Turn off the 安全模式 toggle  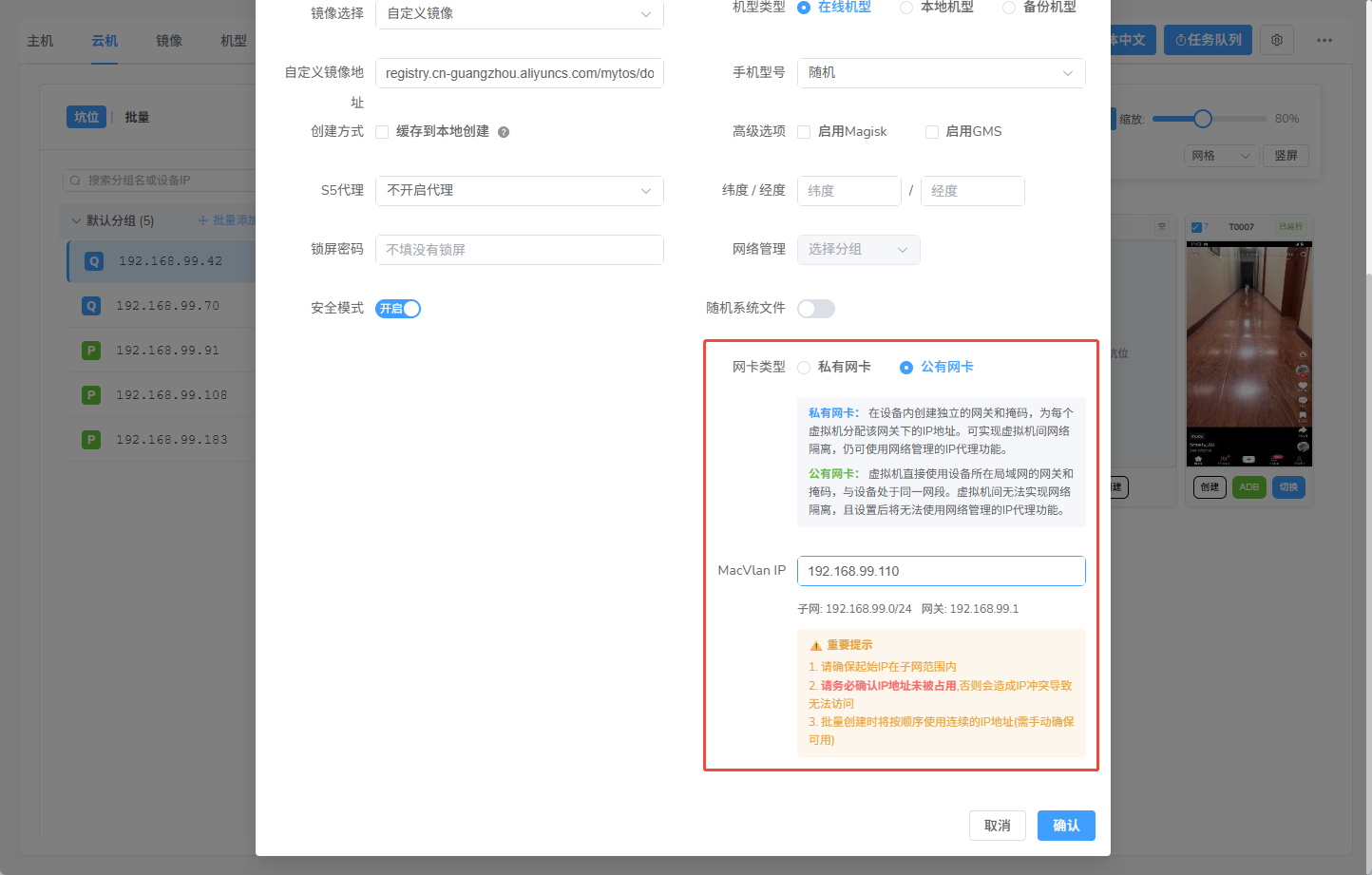coord(397,308)
